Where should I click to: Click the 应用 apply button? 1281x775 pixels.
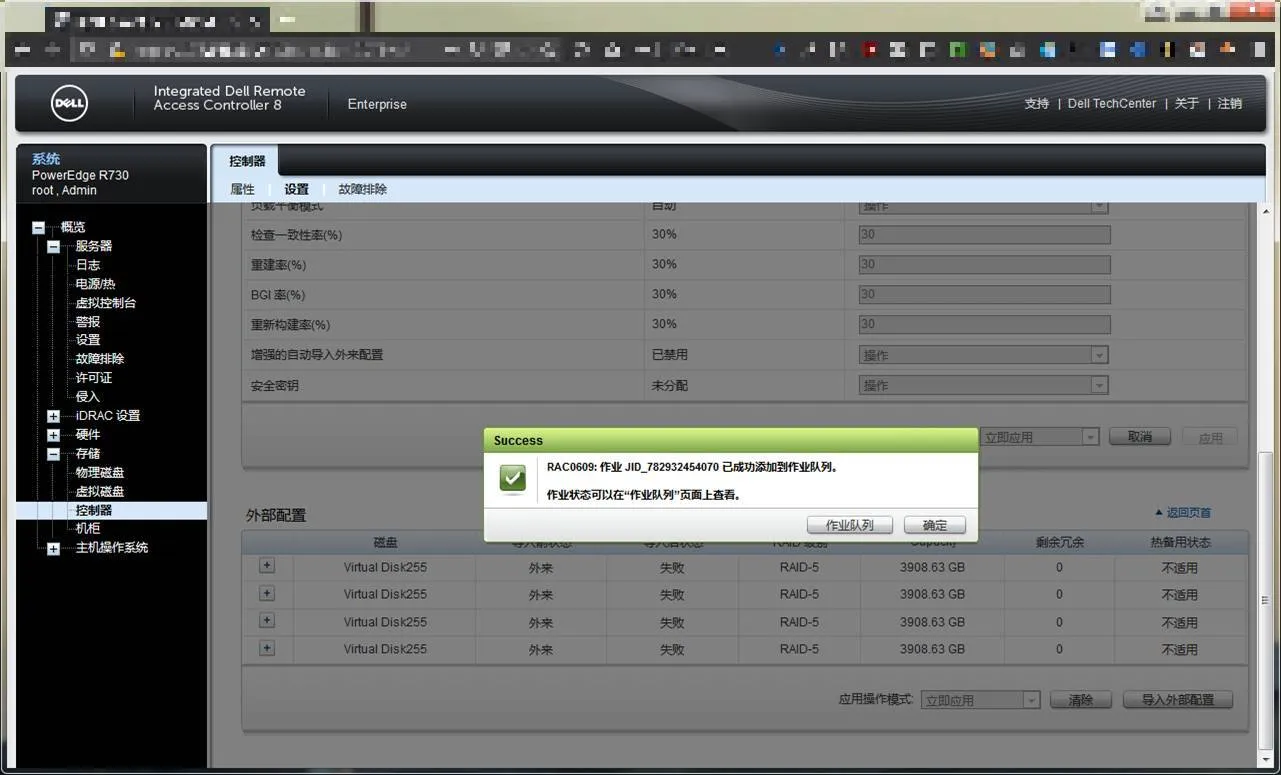(1210, 437)
